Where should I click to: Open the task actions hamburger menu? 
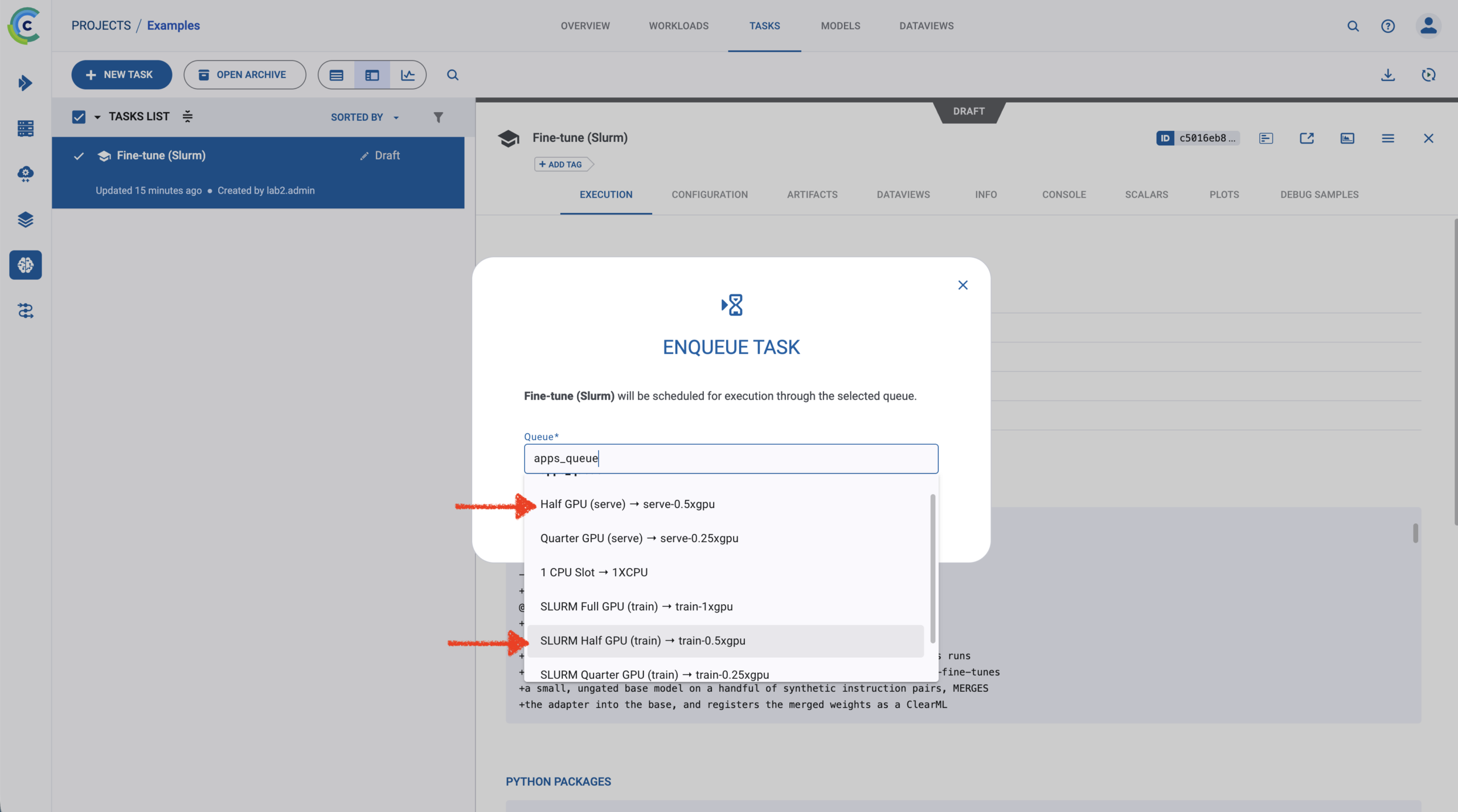pos(1388,138)
